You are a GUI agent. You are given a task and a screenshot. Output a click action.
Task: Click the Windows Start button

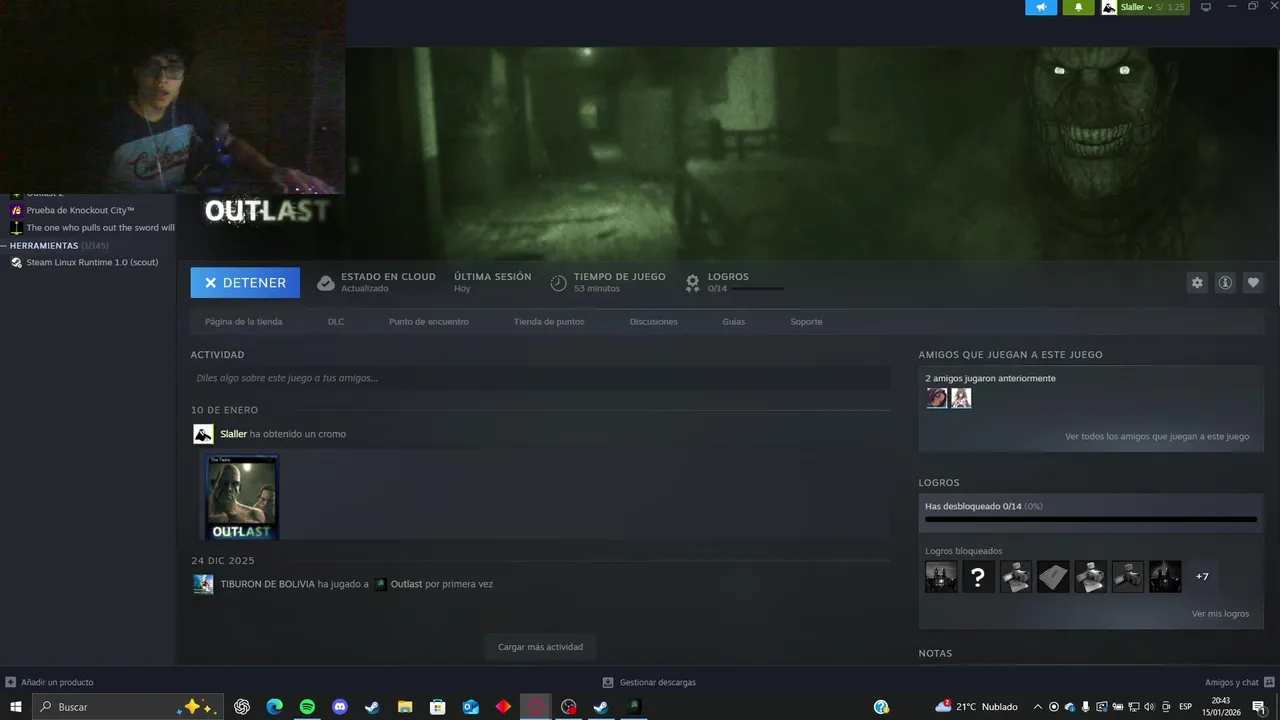[x=15, y=707]
